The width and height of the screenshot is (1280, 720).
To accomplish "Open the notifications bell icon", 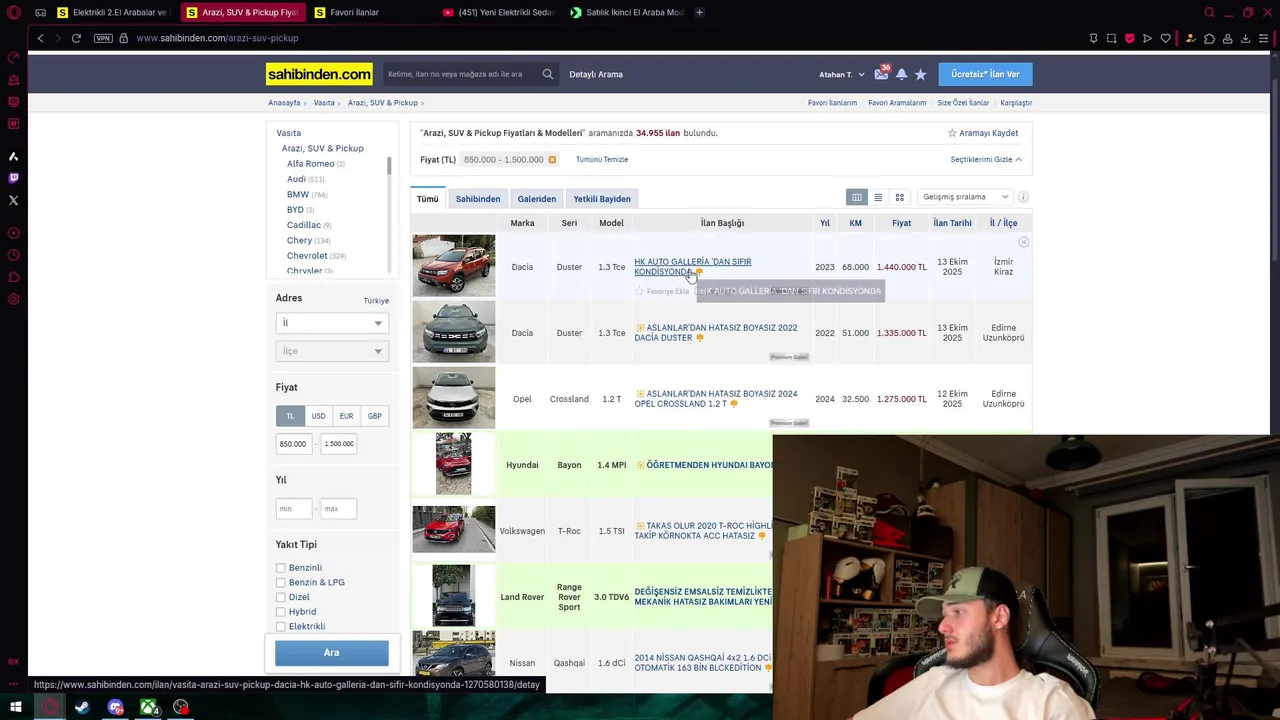I will (x=901, y=74).
